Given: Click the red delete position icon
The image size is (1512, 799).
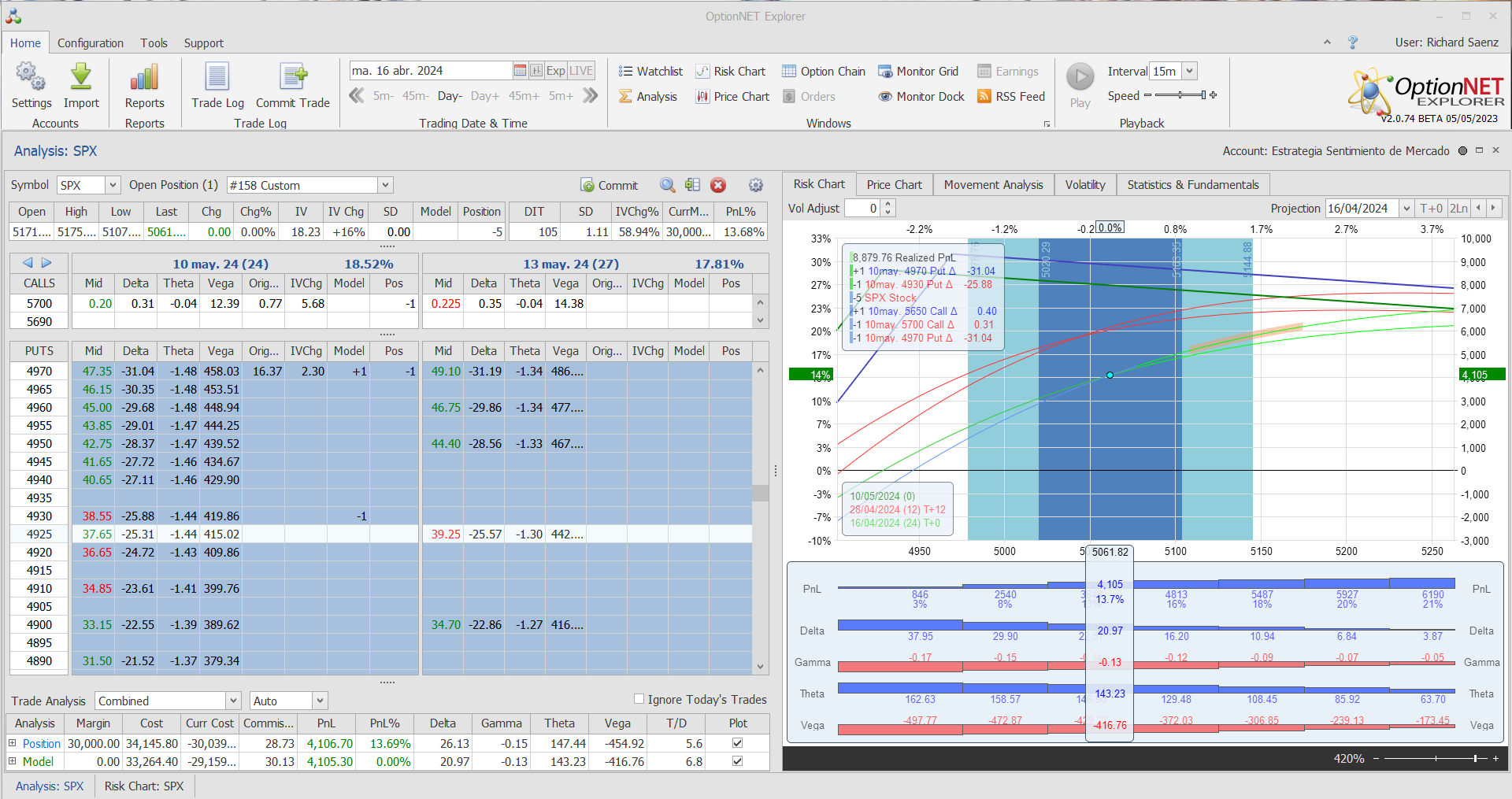Looking at the screenshot, I should click(x=718, y=185).
